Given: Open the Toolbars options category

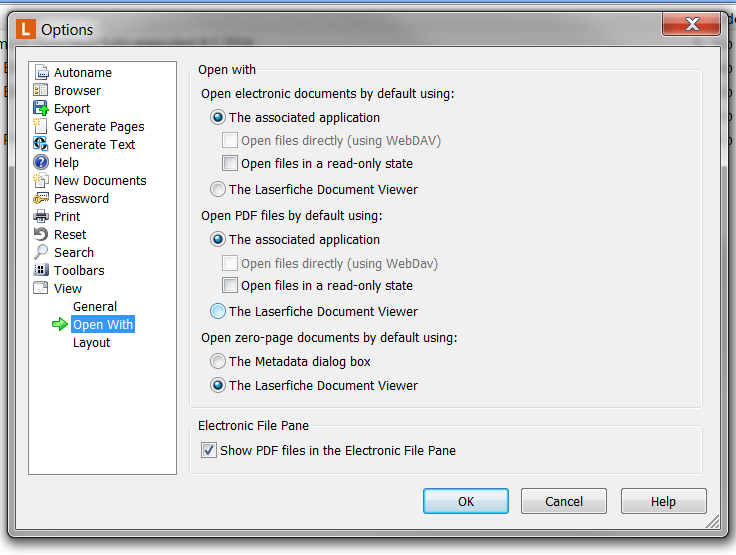Looking at the screenshot, I should point(79,270).
